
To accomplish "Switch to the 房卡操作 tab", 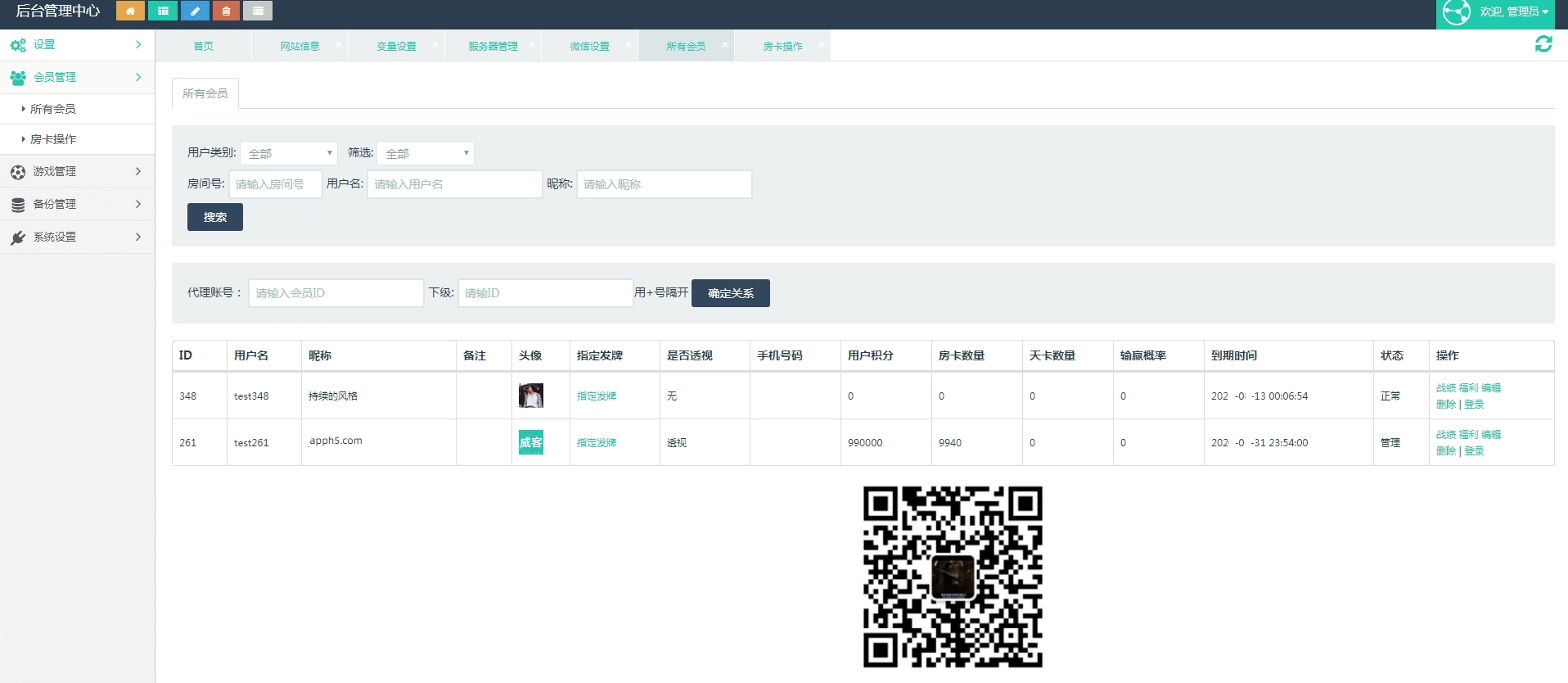I will pyautogui.click(x=782, y=46).
